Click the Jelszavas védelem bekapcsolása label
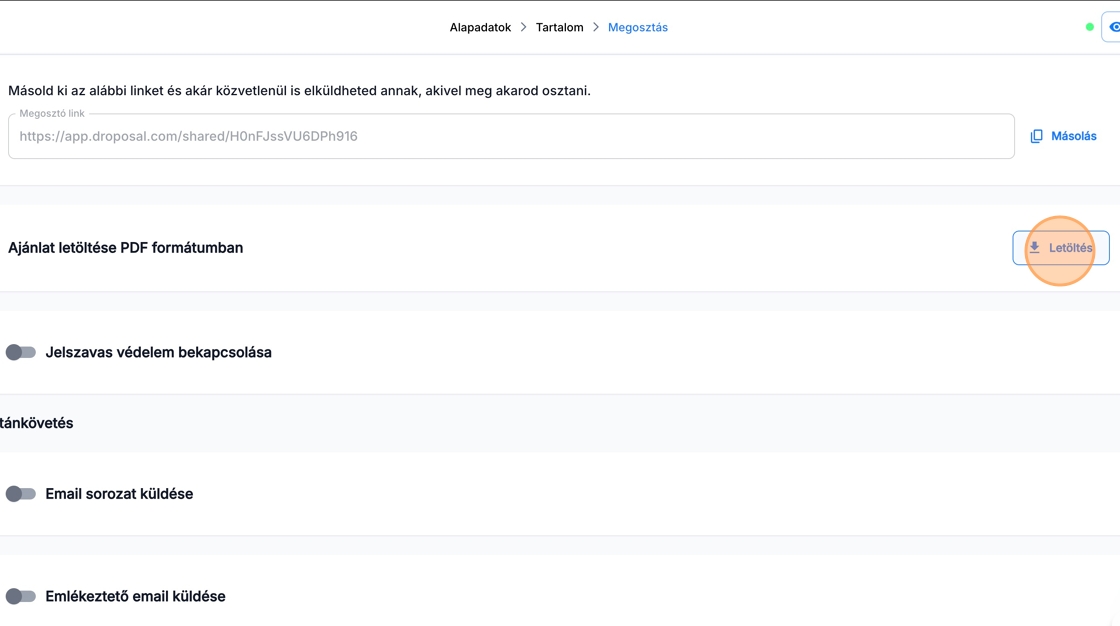This screenshot has height=626, width=1120. click(158, 352)
